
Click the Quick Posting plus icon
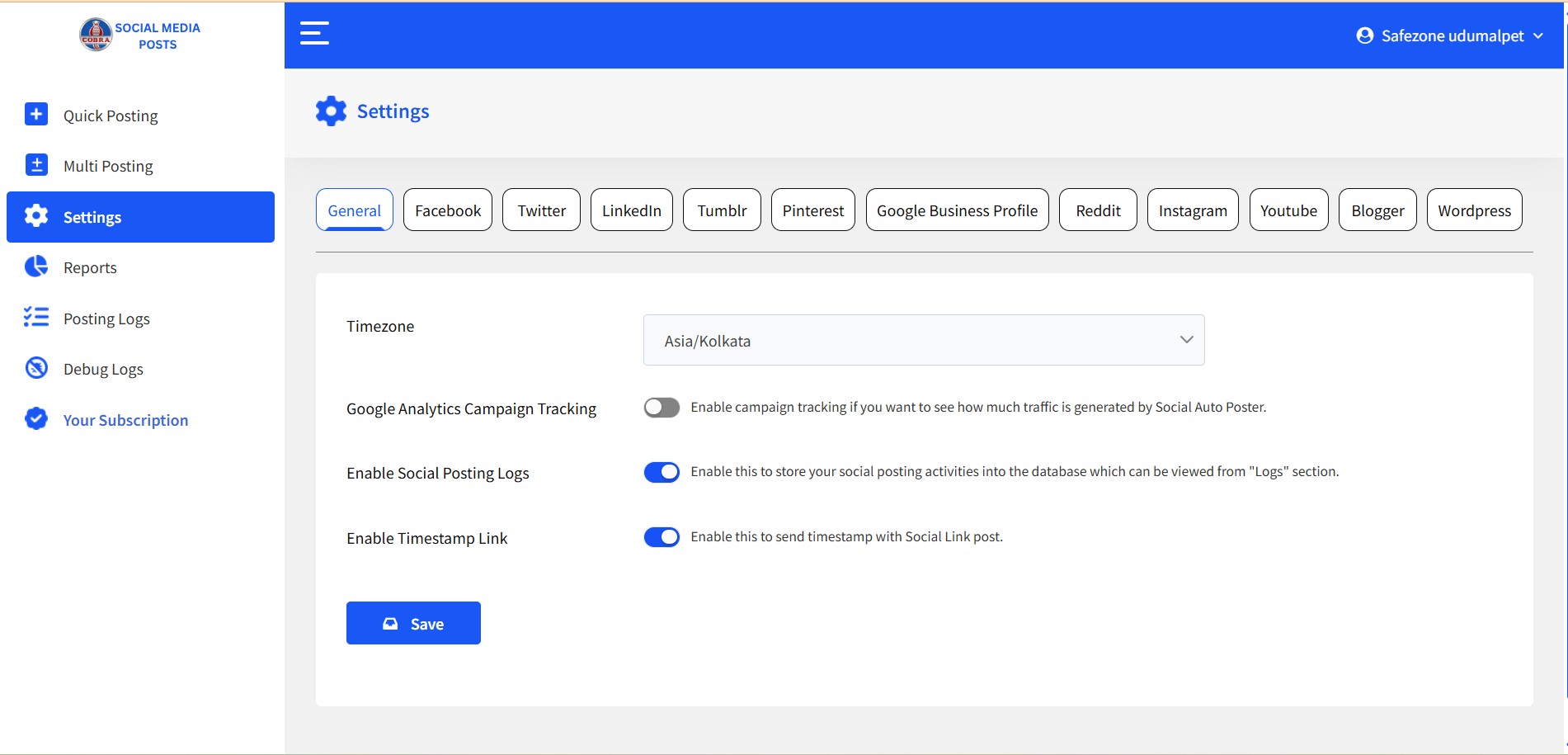point(36,115)
